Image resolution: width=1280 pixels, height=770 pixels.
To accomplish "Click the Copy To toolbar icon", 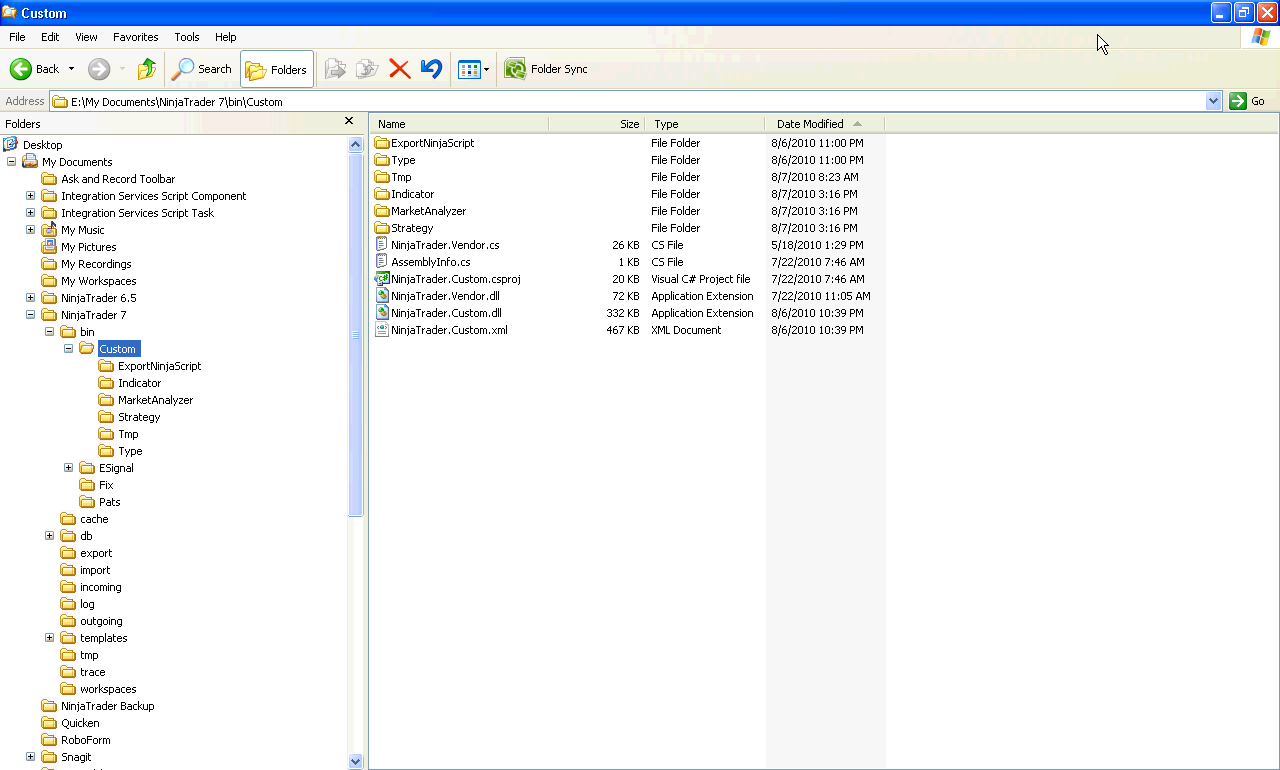I will point(368,69).
